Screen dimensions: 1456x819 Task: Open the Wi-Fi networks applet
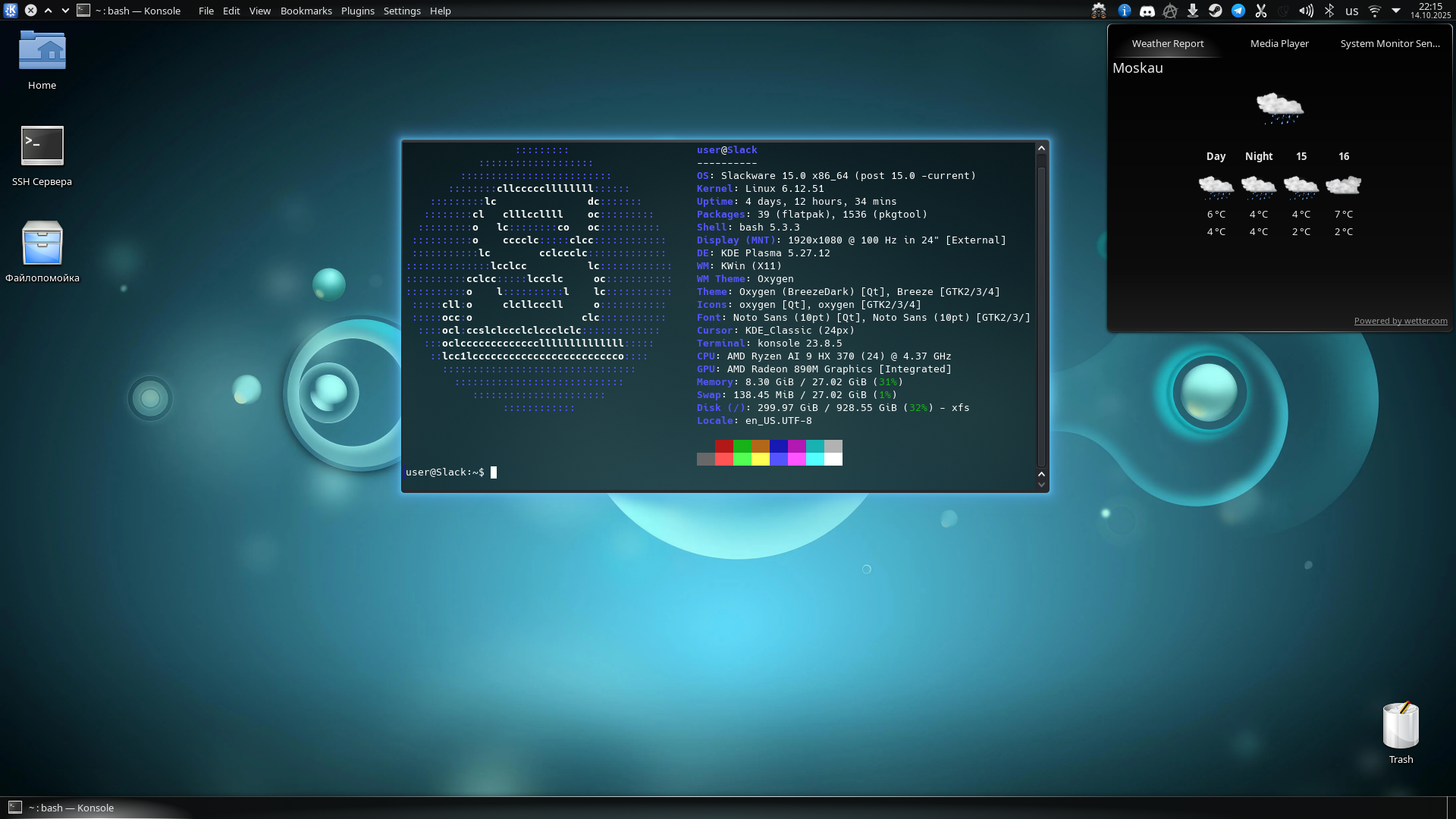[1374, 11]
